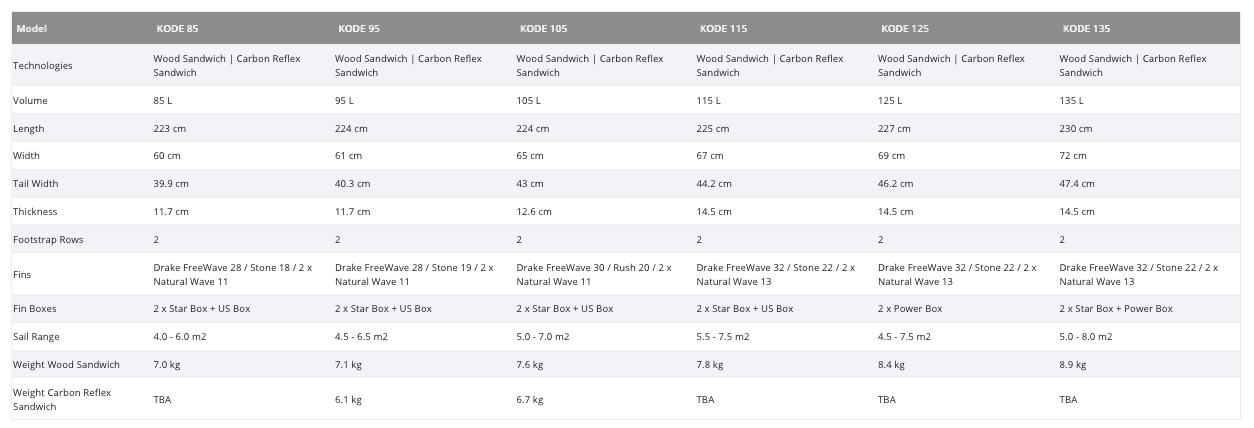
Task: Click the KODE 135 column header
Action: (1086, 29)
